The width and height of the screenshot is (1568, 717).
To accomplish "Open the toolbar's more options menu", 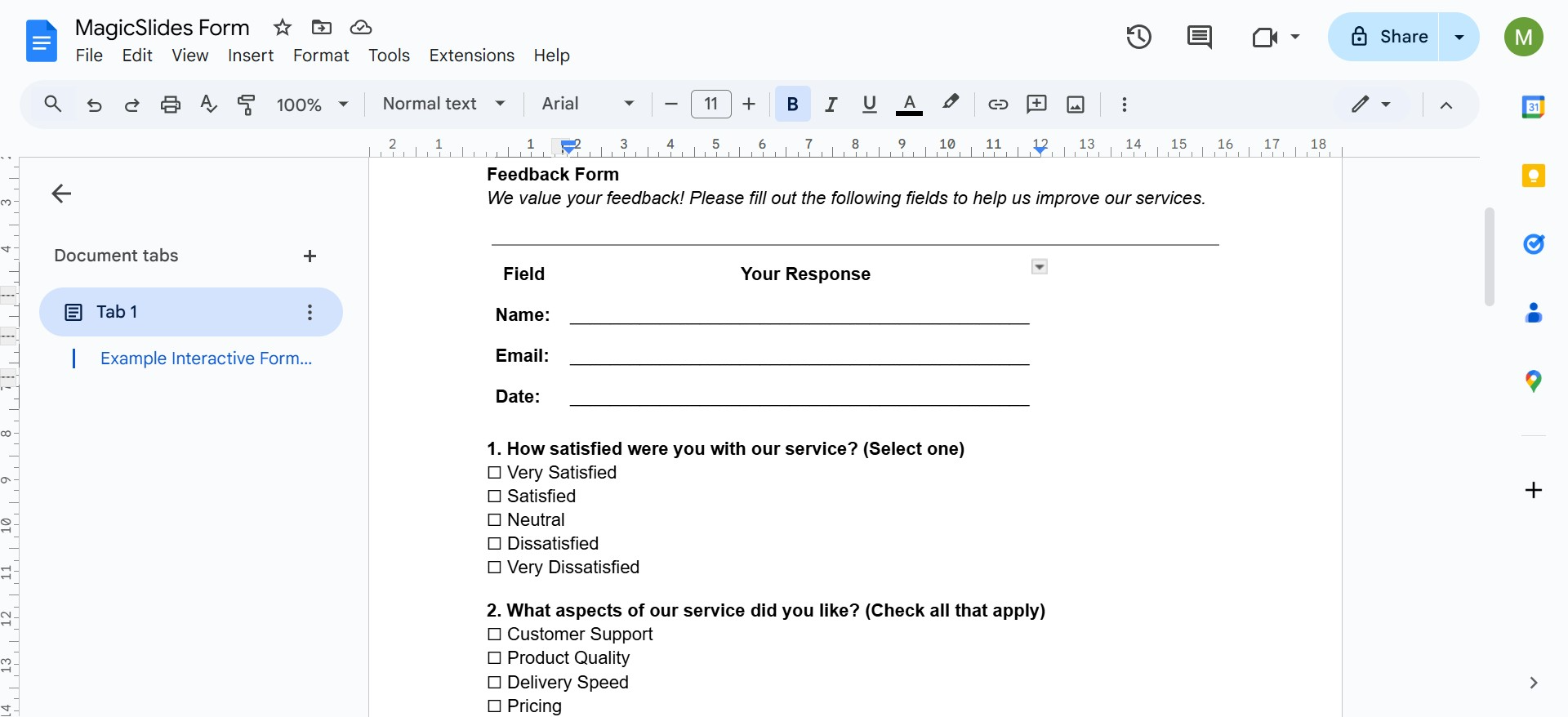I will tap(1125, 105).
